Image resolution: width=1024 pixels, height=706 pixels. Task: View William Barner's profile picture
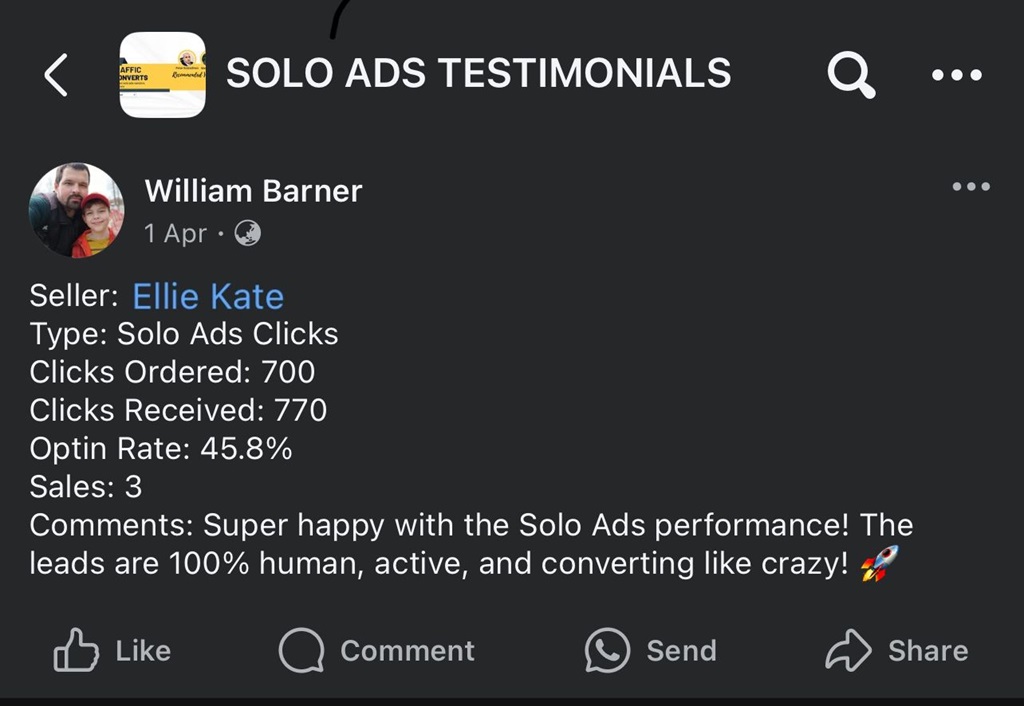[77, 211]
